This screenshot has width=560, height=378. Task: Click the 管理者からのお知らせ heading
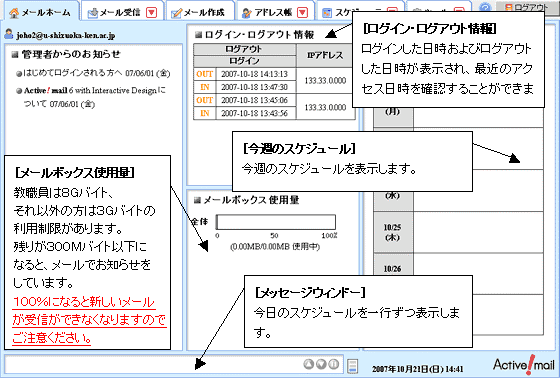click(71, 54)
